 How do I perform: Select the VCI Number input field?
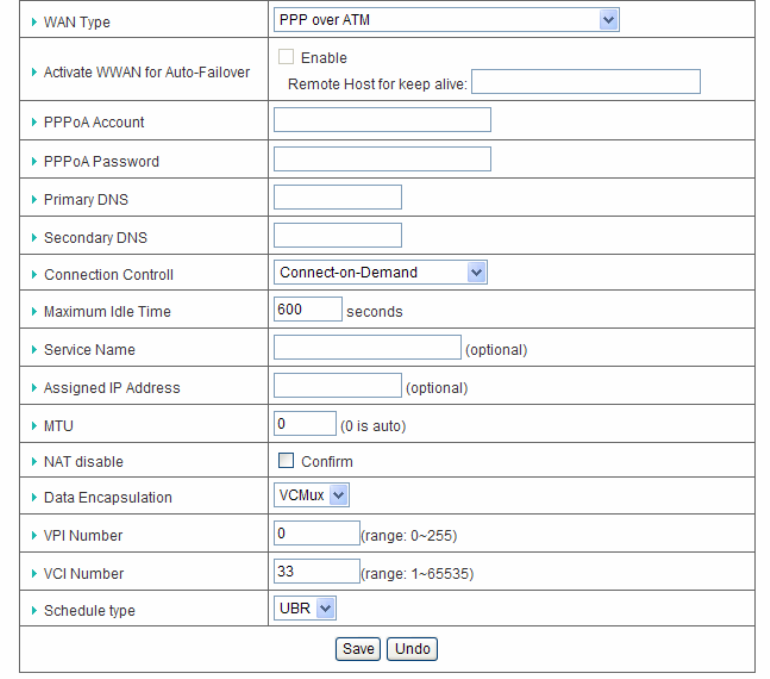(316, 572)
